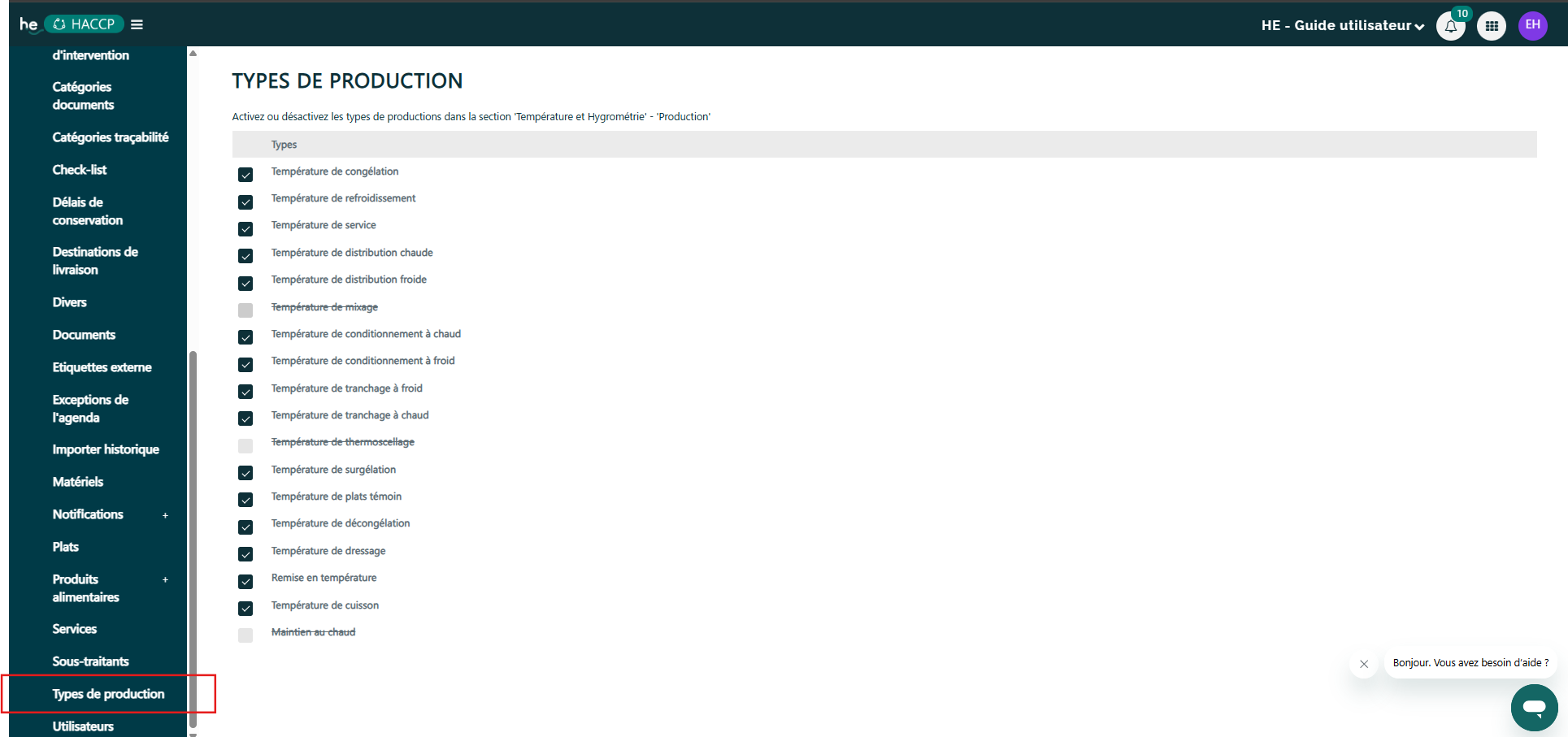Image resolution: width=1568 pixels, height=737 pixels.
Task: Click the sidebar vertical scrollbar thumb
Action: tap(193, 540)
